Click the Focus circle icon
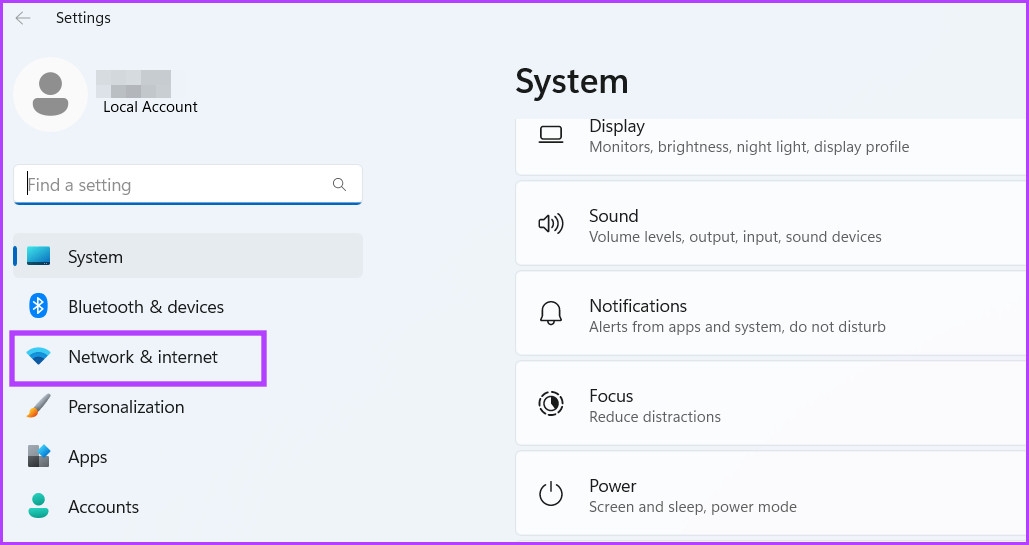 (551, 404)
